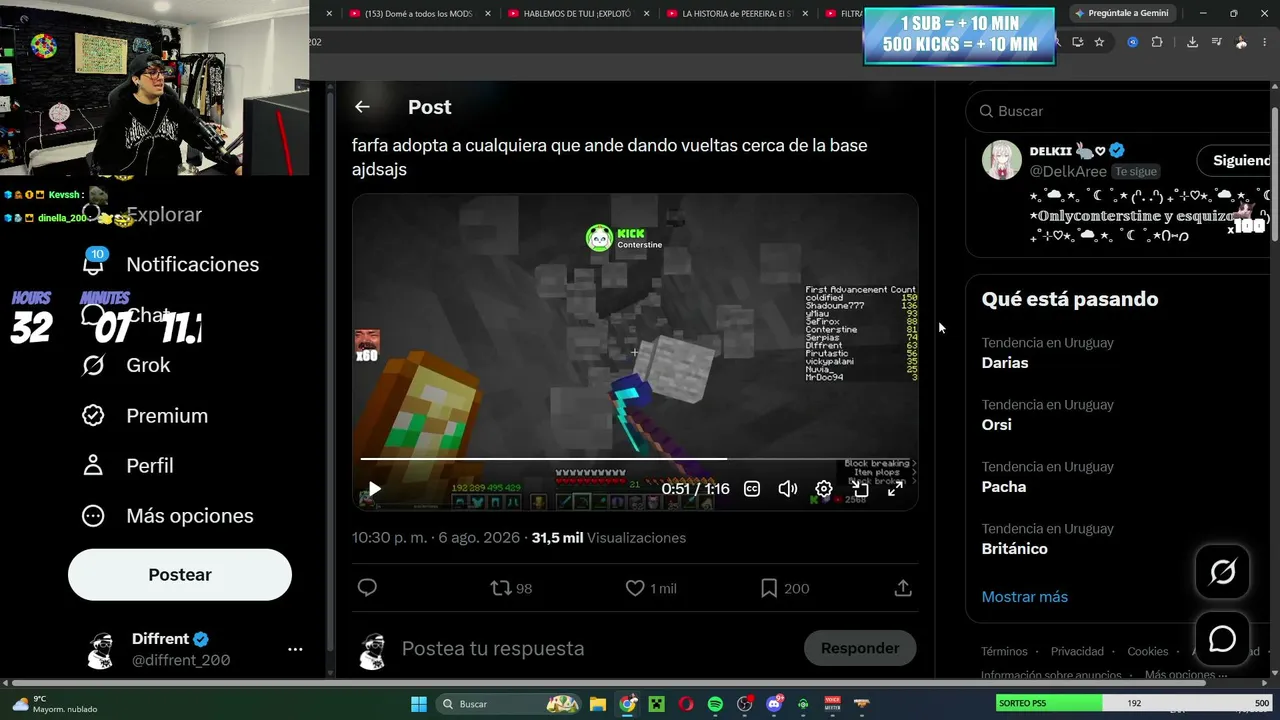Click the taskbar Buscar search box
The height and width of the screenshot is (720, 1280).
[509, 704]
